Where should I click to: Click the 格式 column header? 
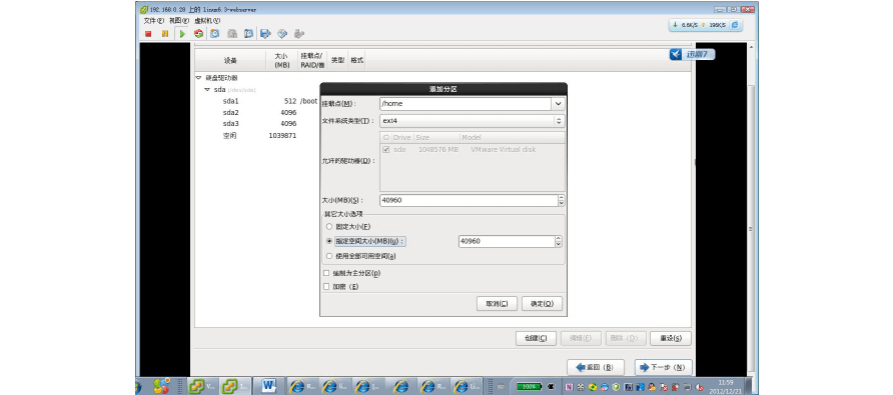click(357, 60)
